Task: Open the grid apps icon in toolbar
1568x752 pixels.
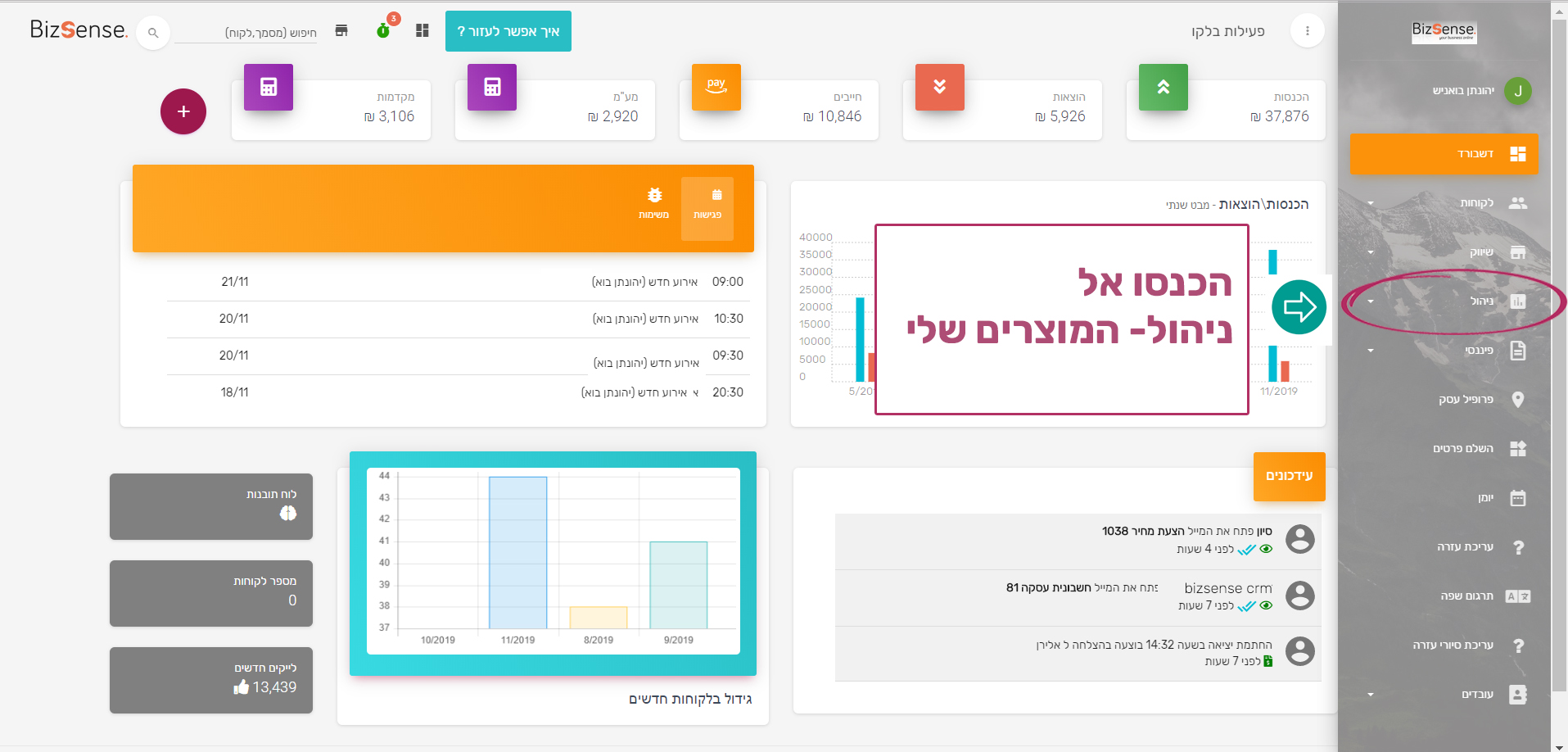Action: [423, 31]
